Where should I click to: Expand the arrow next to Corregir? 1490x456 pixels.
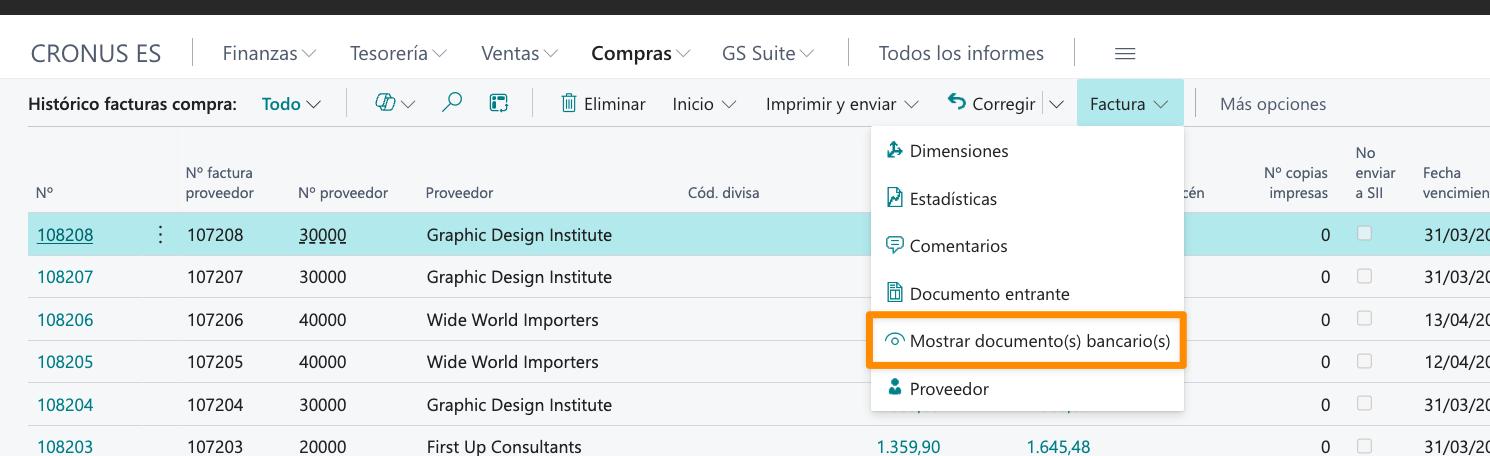[1057, 104]
